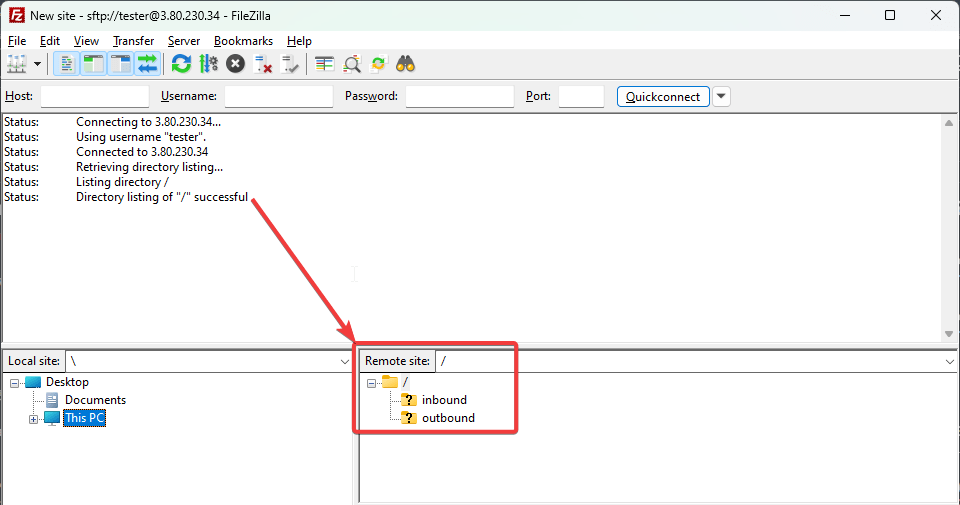
Task: Open the directory listing filters
Action: coord(324,64)
